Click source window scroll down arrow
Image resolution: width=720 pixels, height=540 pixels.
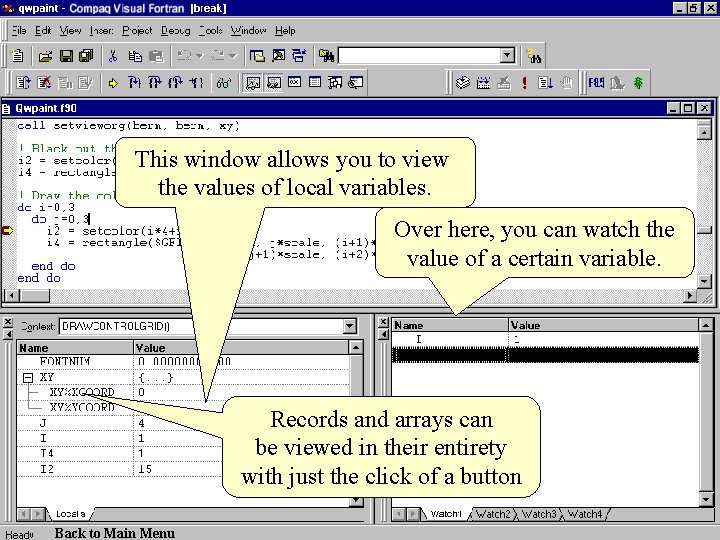pos(704,281)
